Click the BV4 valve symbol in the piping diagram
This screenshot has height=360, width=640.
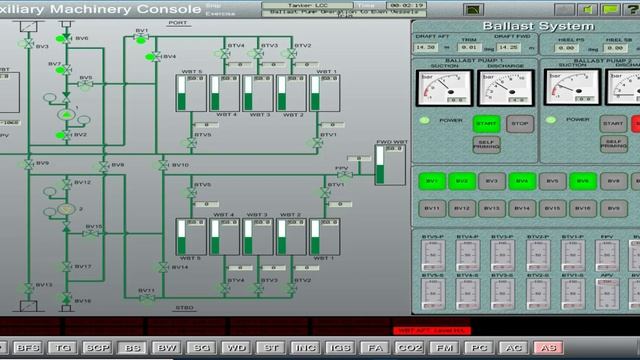(156, 57)
